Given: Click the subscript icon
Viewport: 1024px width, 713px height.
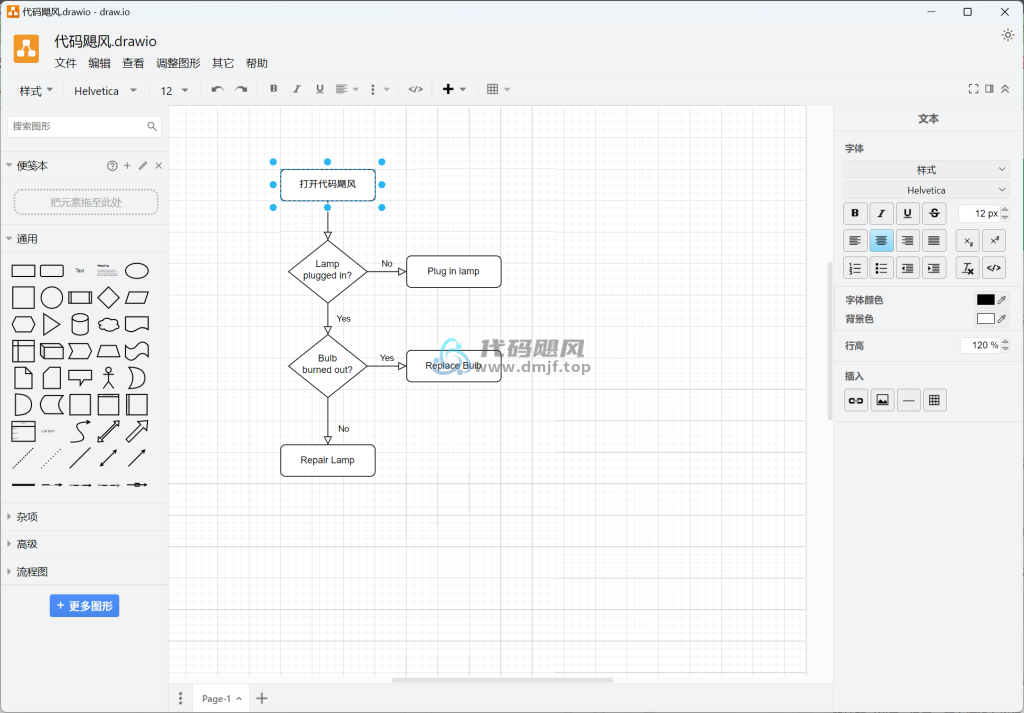Looking at the screenshot, I should pyautogui.click(x=968, y=241).
